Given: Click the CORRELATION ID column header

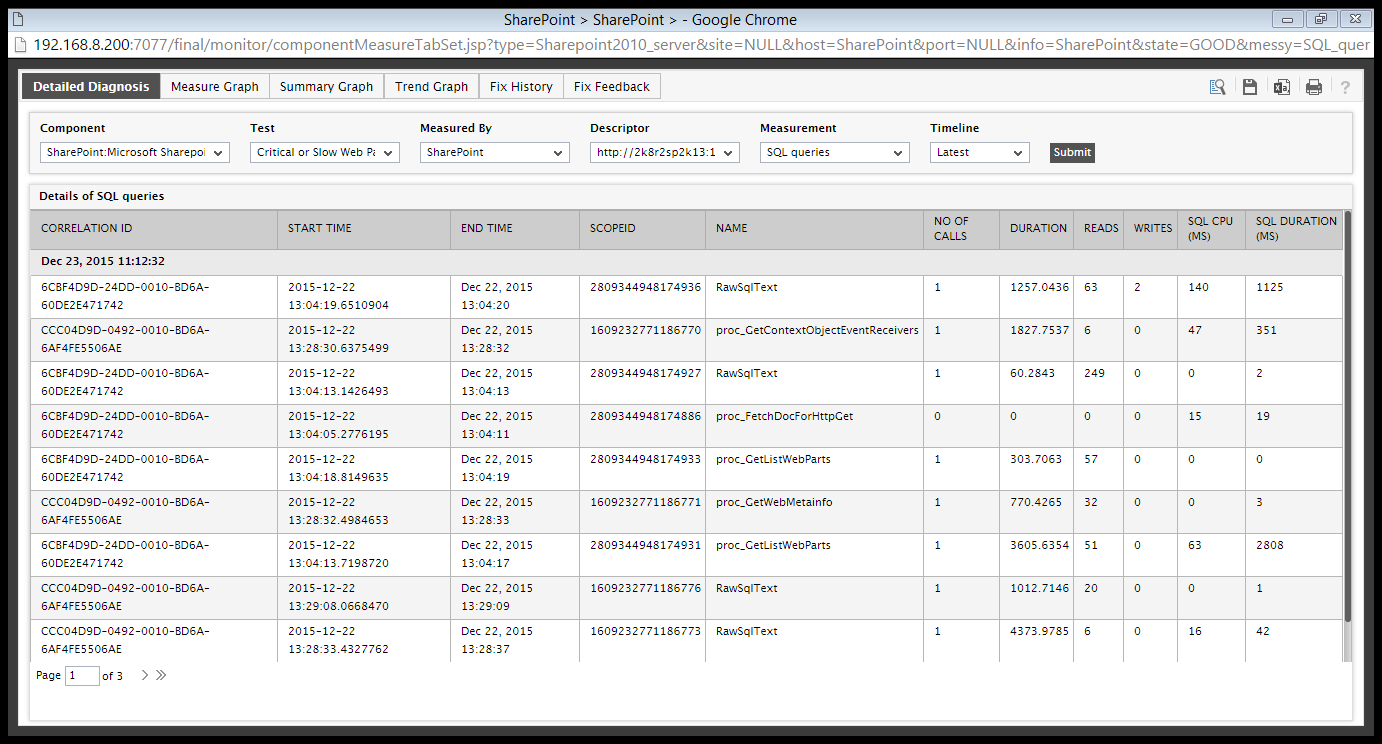Looking at the screenshot, I should pyautogui.click(x=153, y=229).
